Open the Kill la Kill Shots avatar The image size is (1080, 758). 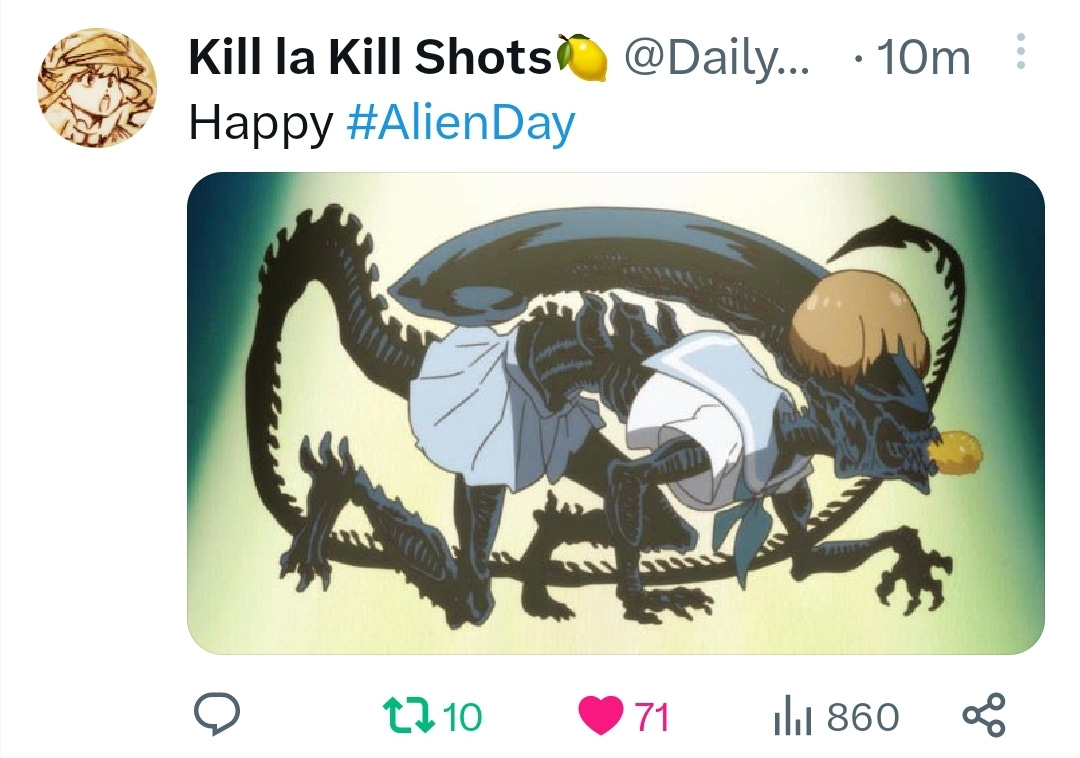(97, 87)
